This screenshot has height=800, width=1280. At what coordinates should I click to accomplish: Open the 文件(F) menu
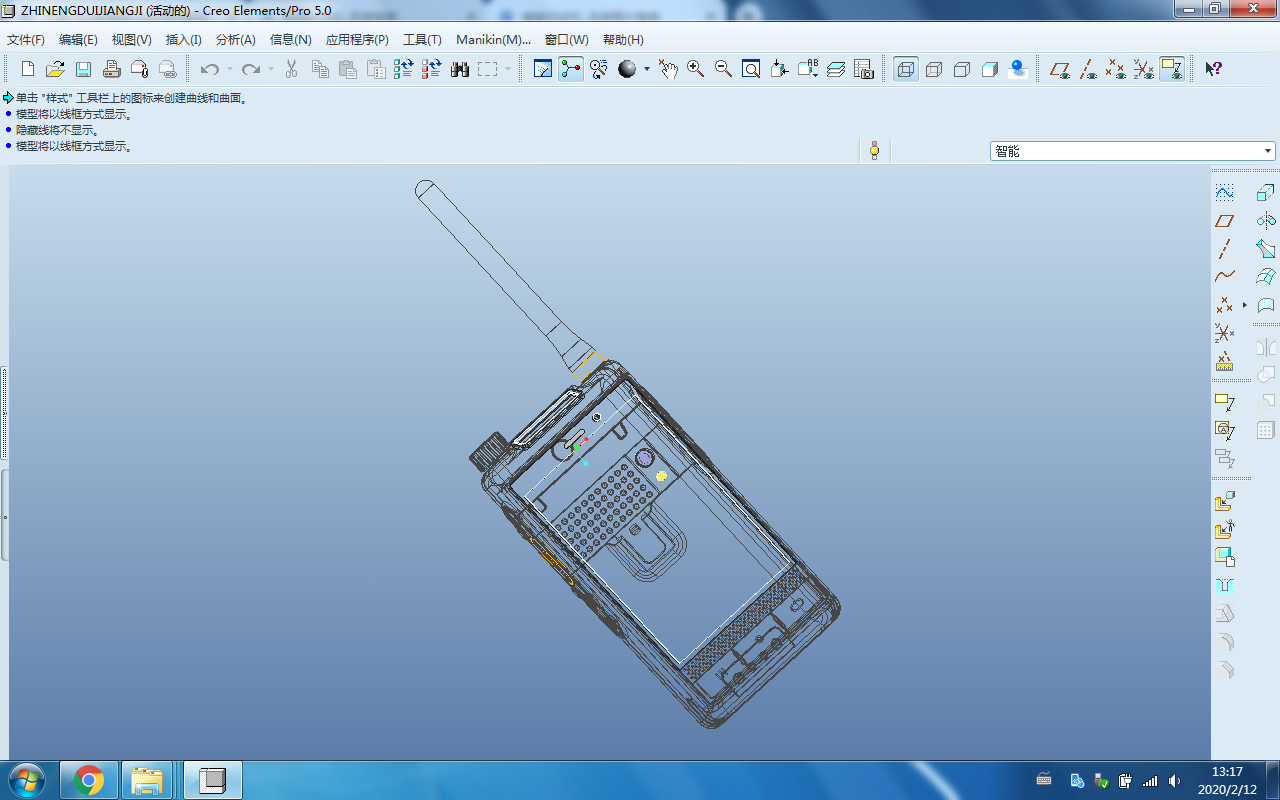click(25, 40)
